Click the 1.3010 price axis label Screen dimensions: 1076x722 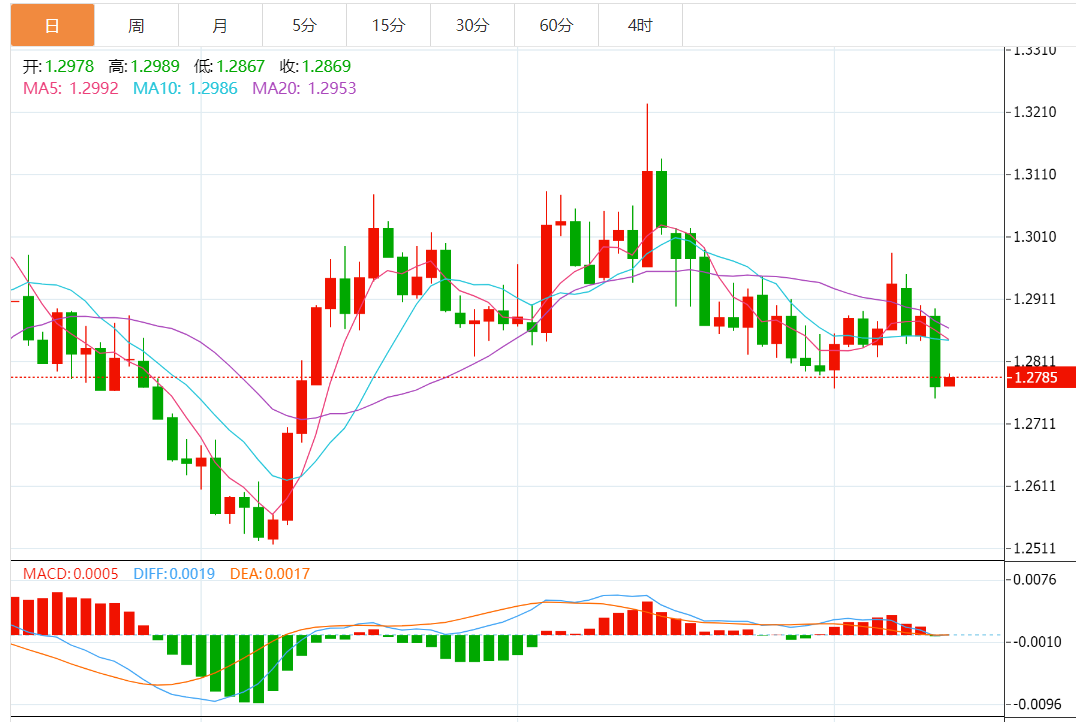coord(1035,237)
